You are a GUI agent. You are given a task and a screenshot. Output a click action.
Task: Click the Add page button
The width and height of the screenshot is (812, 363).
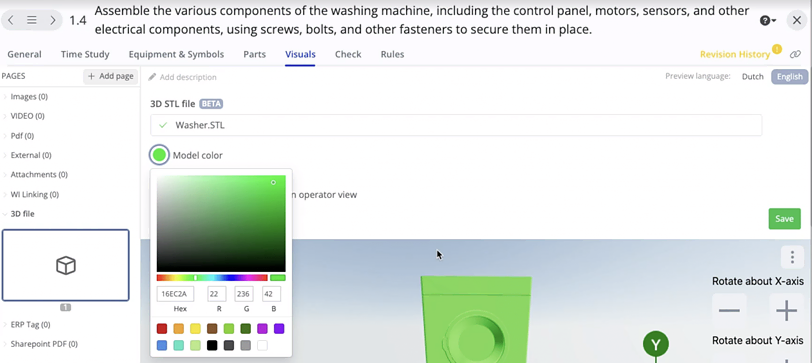click(110, 76)
